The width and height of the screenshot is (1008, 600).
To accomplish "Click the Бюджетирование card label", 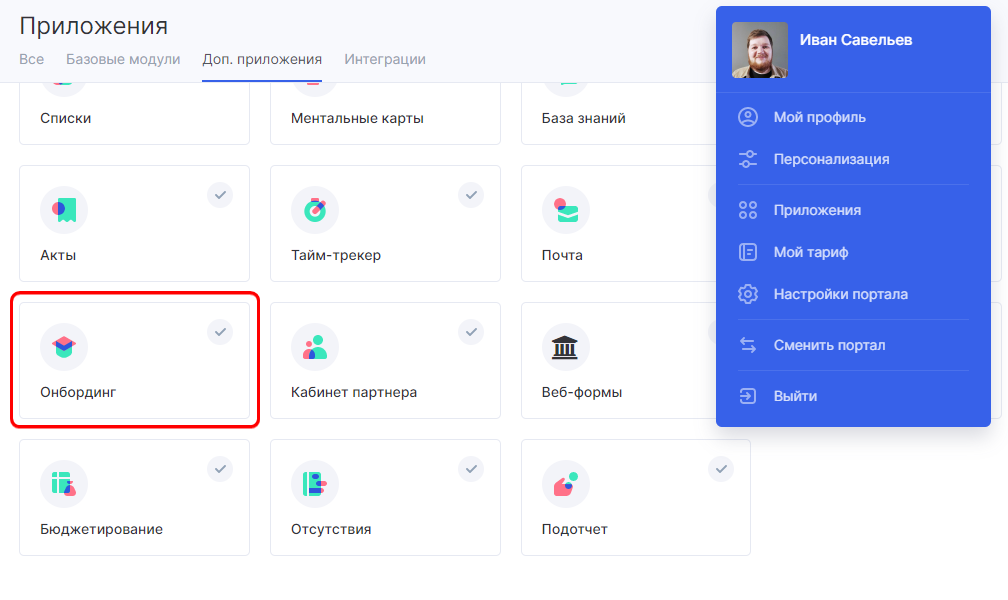I will 101,529.
